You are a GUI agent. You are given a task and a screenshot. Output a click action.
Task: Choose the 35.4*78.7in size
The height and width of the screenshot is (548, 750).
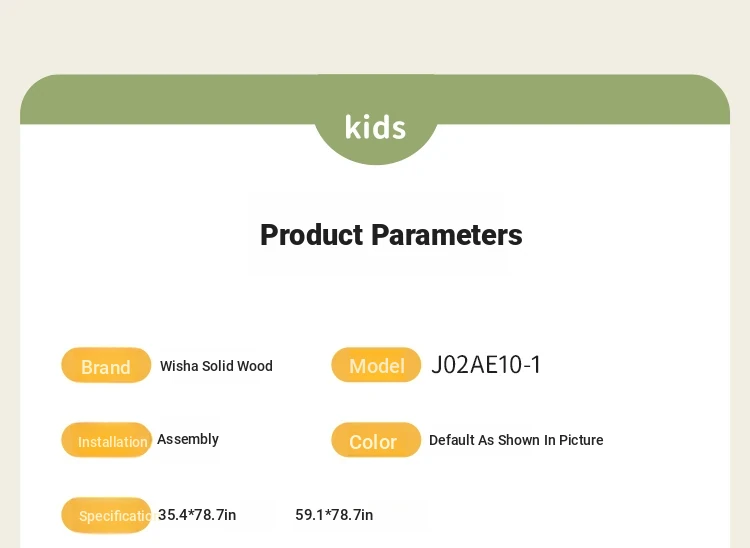point(197,515)
